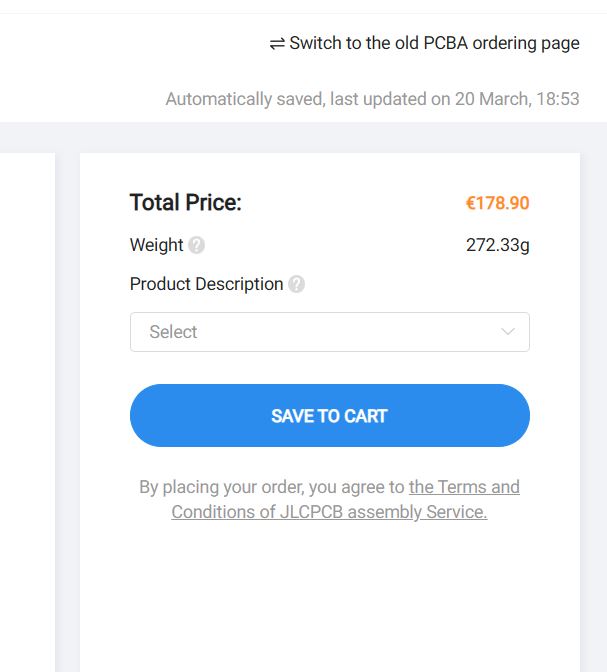This screenshot has height=672, width=607.
Task: Click the help icon next to Weight
Action: coord(196,245)
